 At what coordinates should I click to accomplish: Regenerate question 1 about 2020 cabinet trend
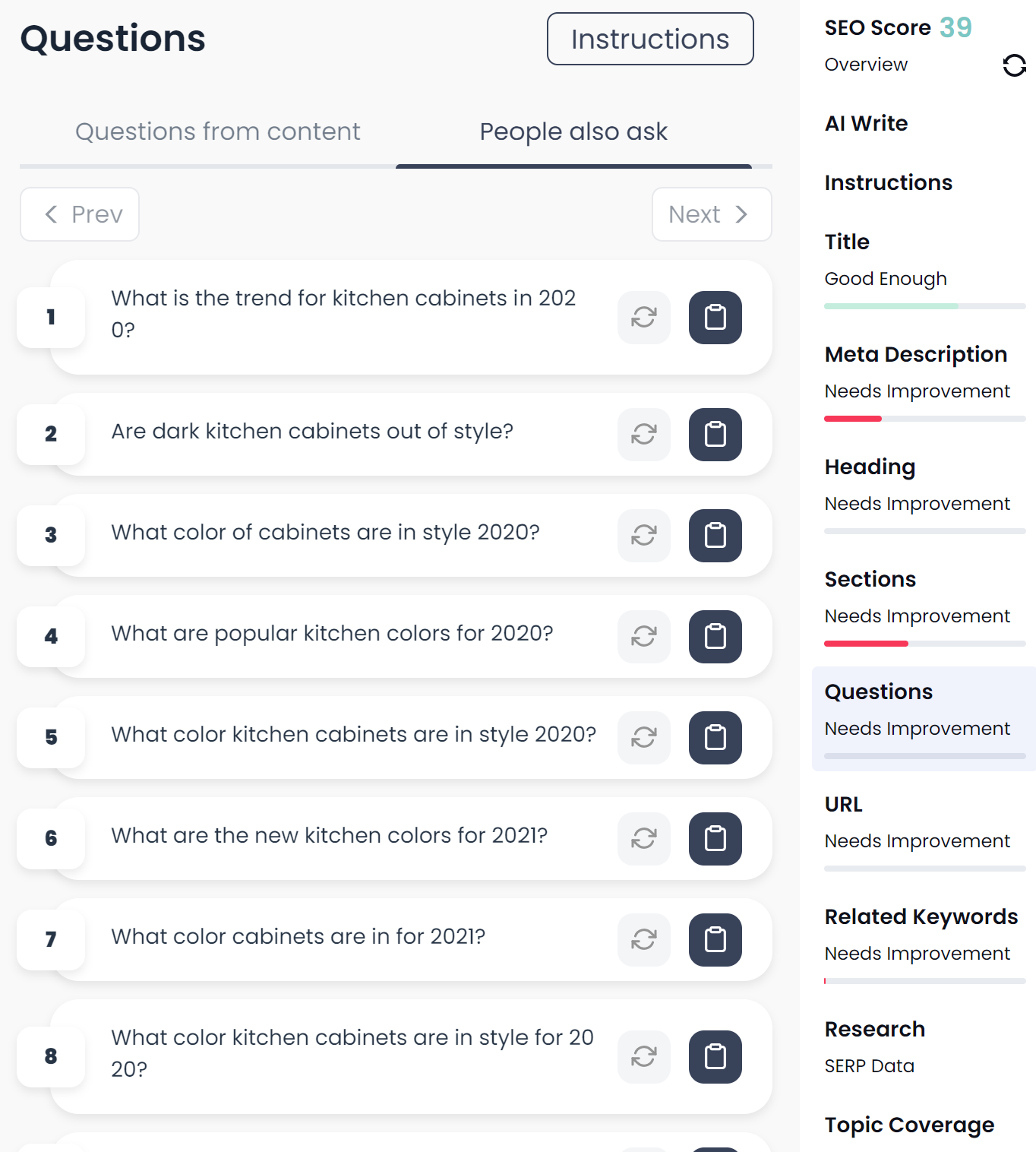643,318
